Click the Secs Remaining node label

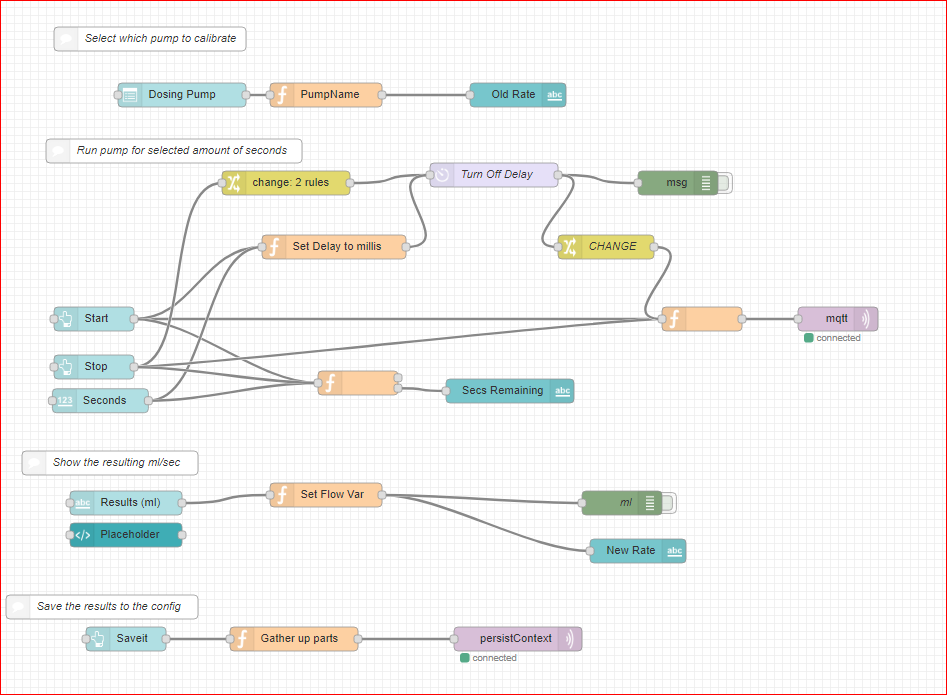pyautogui.click(x=502, y=390)
